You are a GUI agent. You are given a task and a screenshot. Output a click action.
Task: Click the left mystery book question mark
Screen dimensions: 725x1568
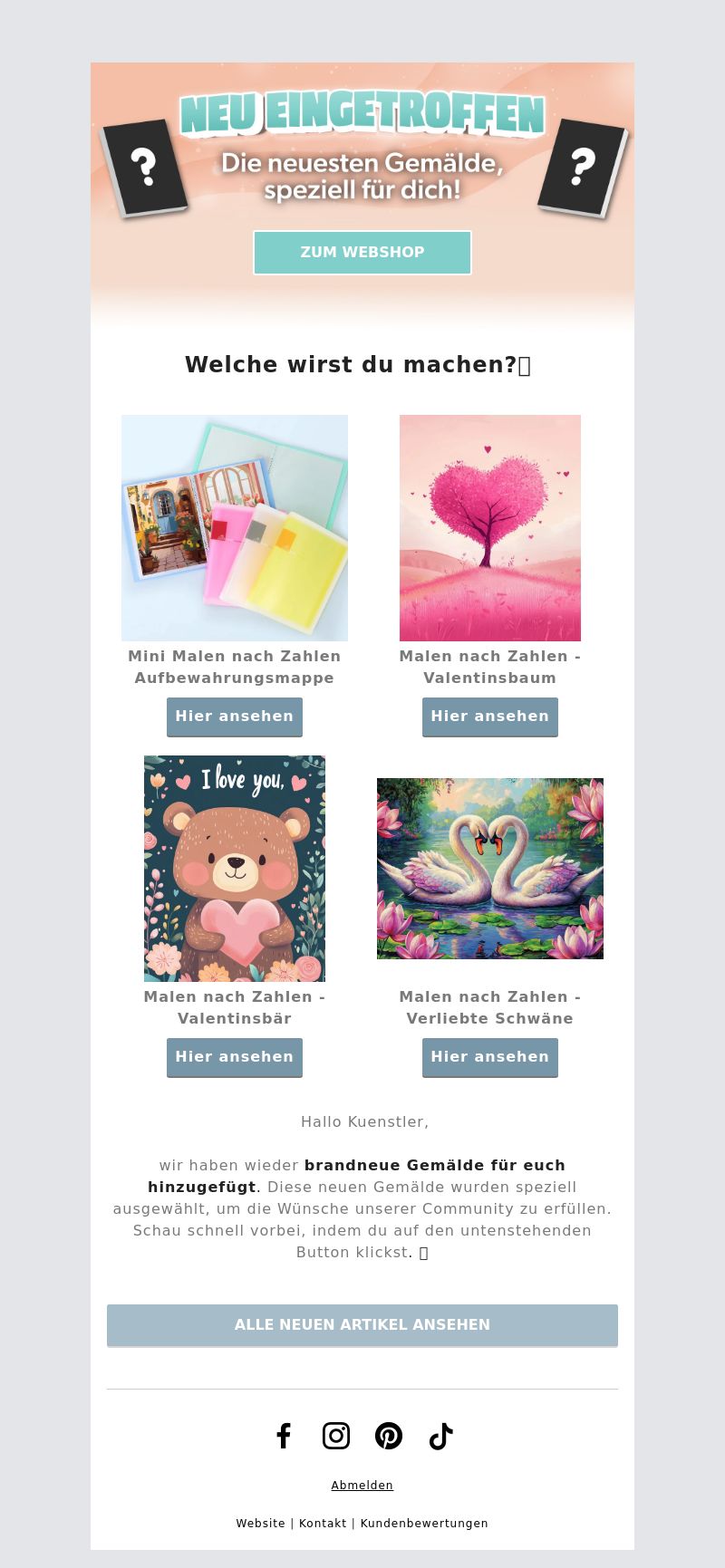pyautogui.click(x=143, y=168)
